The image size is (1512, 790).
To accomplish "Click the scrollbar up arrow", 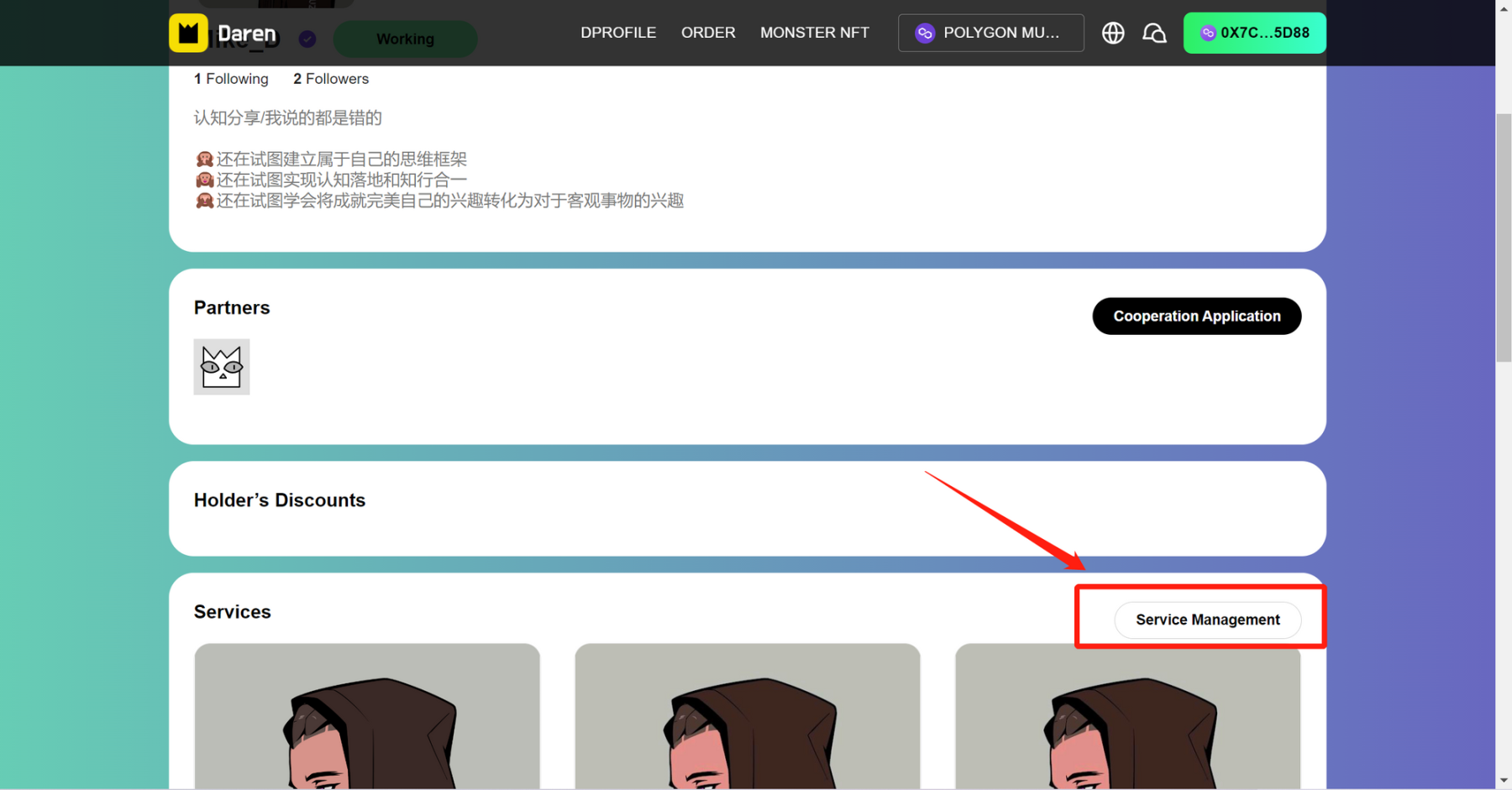I will [x=1504, y=8].
